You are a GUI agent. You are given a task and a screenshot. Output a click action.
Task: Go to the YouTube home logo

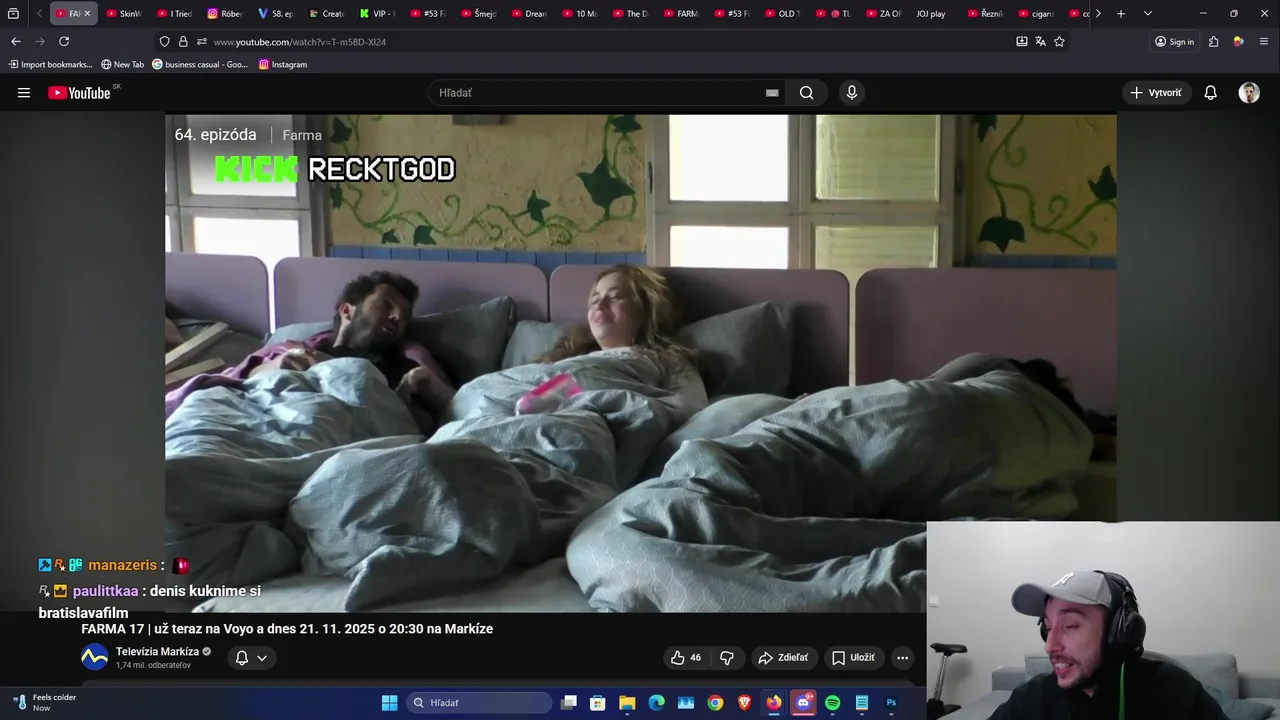point(80,93)
